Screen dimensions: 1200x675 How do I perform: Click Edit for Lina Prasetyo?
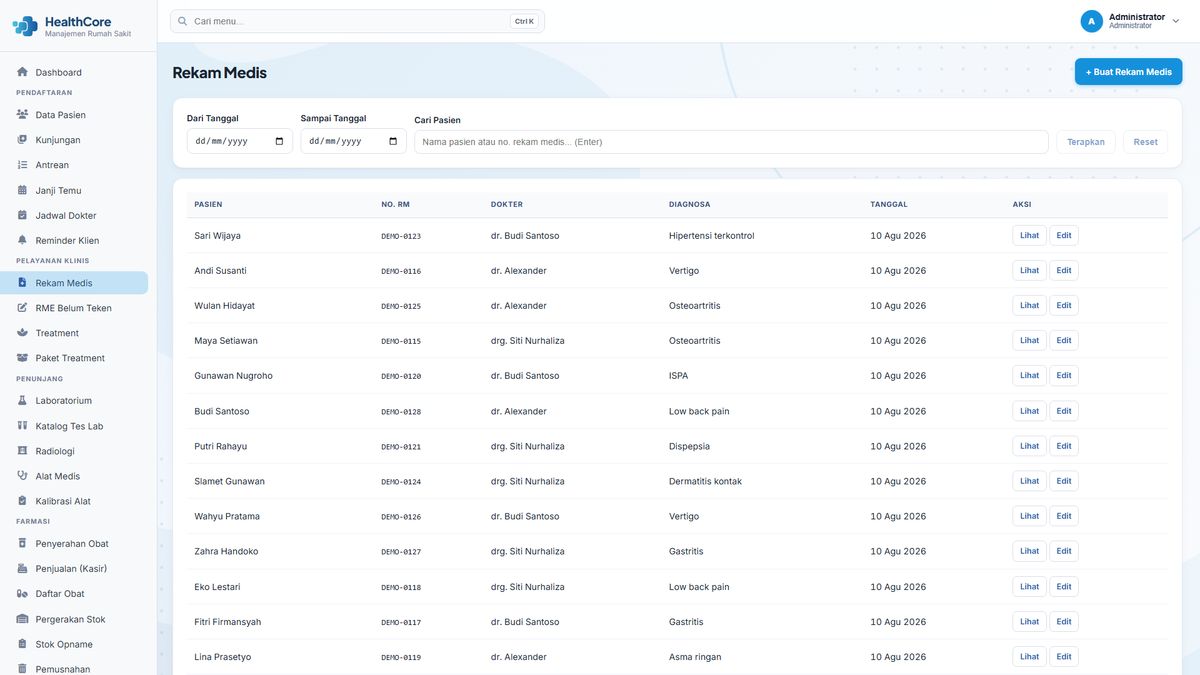coord(1064,657)
